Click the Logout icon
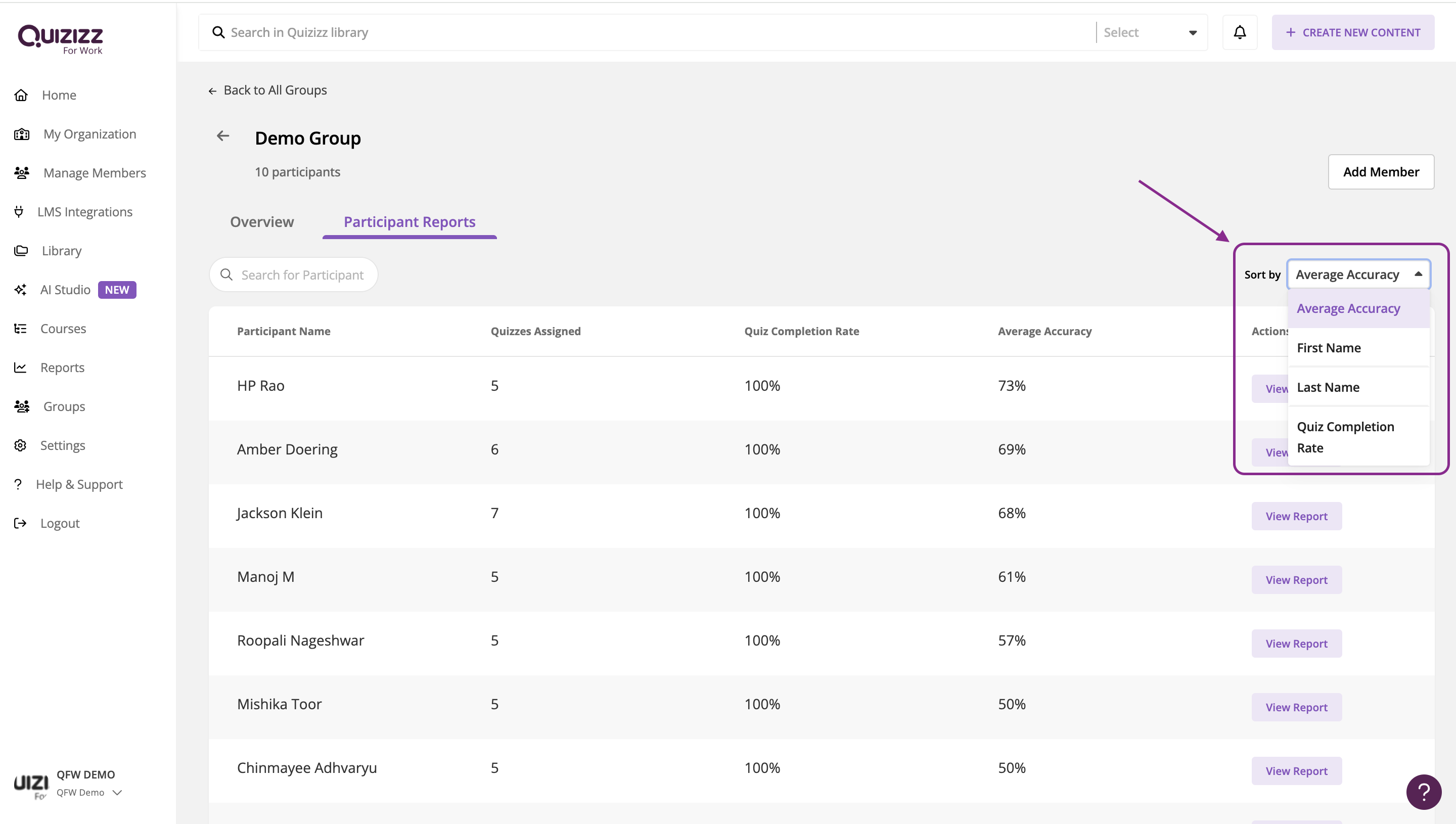Screen dimensions: 1456x824 (x=20, y=523)
